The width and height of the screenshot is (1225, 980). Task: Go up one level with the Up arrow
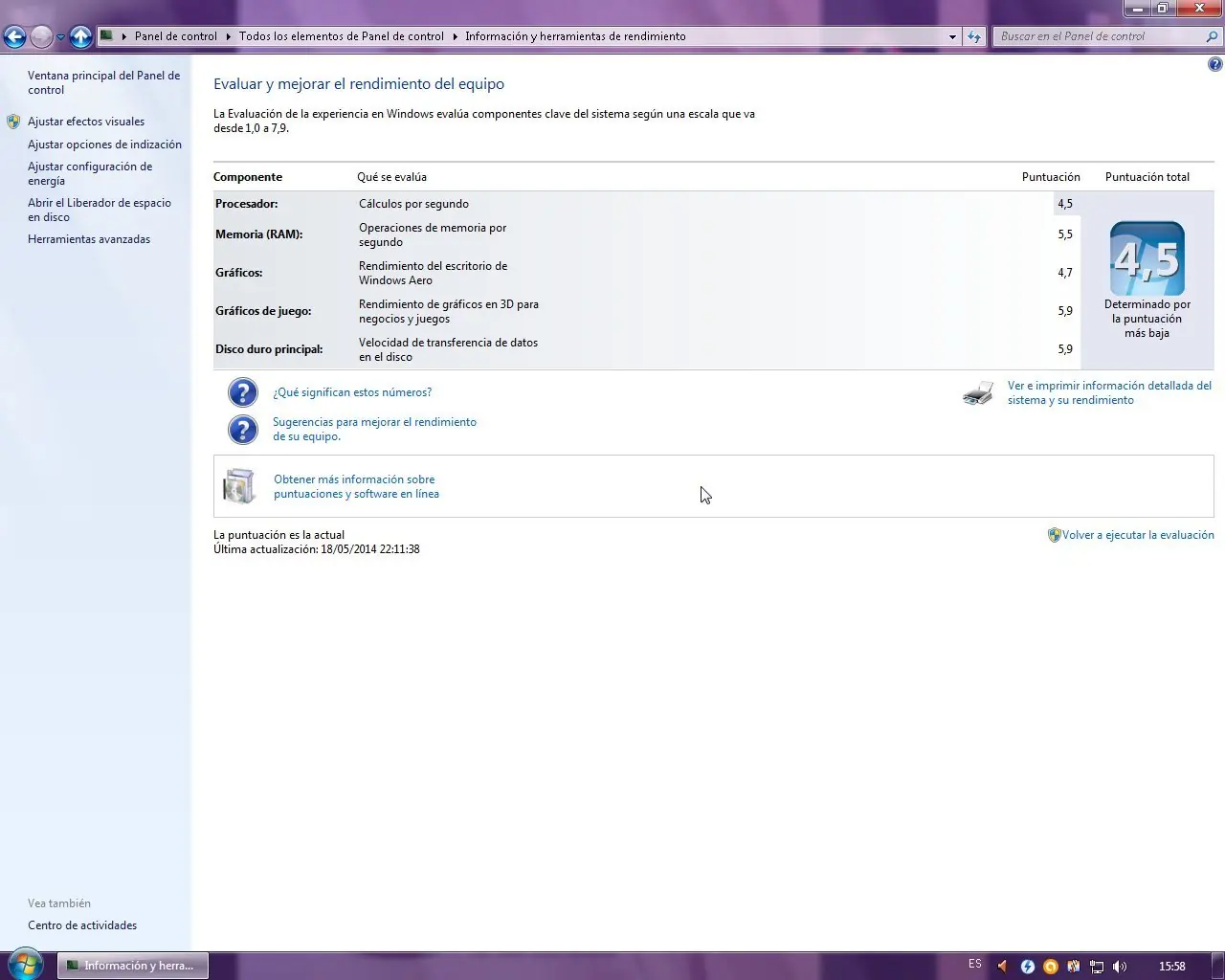pyautogui.click(x=80, y=37)
